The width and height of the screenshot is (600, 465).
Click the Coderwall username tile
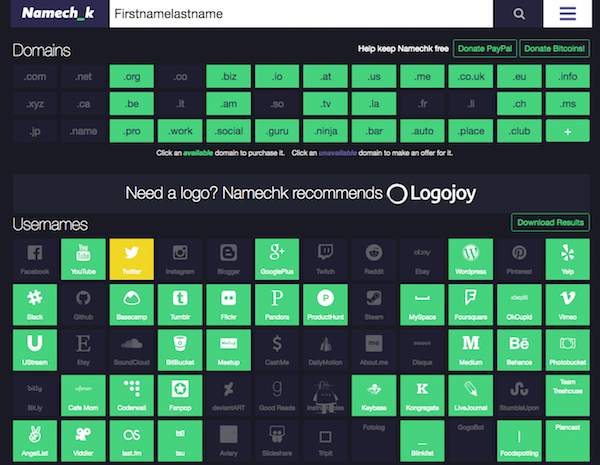click(x=132, y=396)
